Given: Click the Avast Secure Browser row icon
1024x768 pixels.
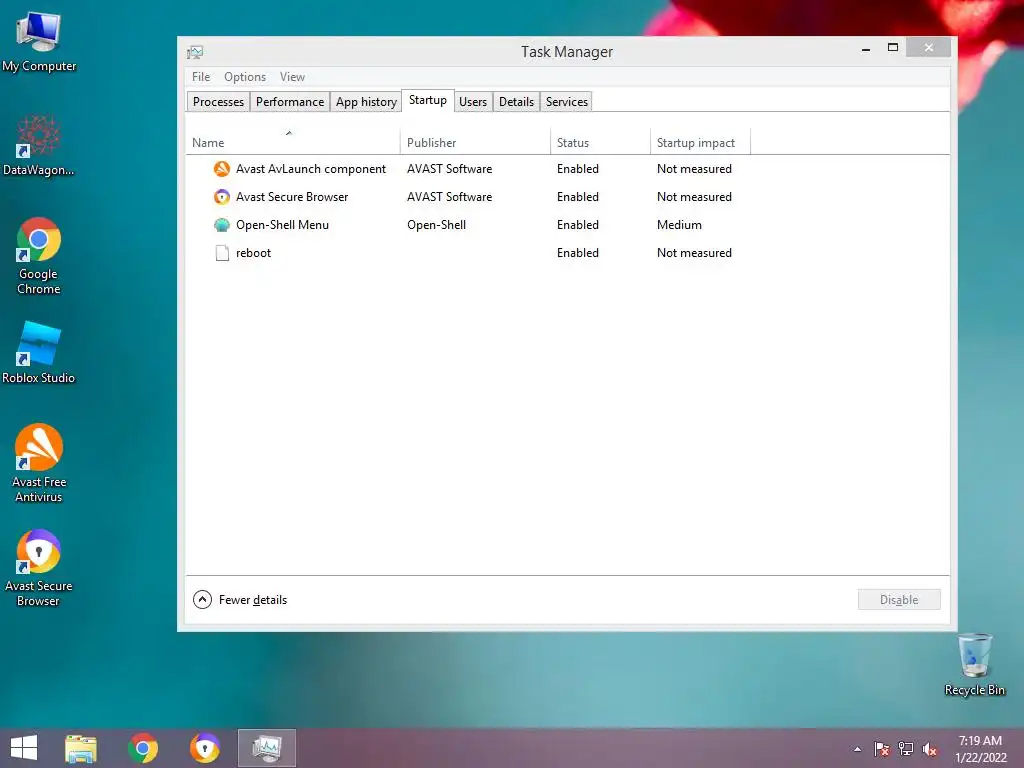Looking at the screenshot, I should [x=222, y=197].
